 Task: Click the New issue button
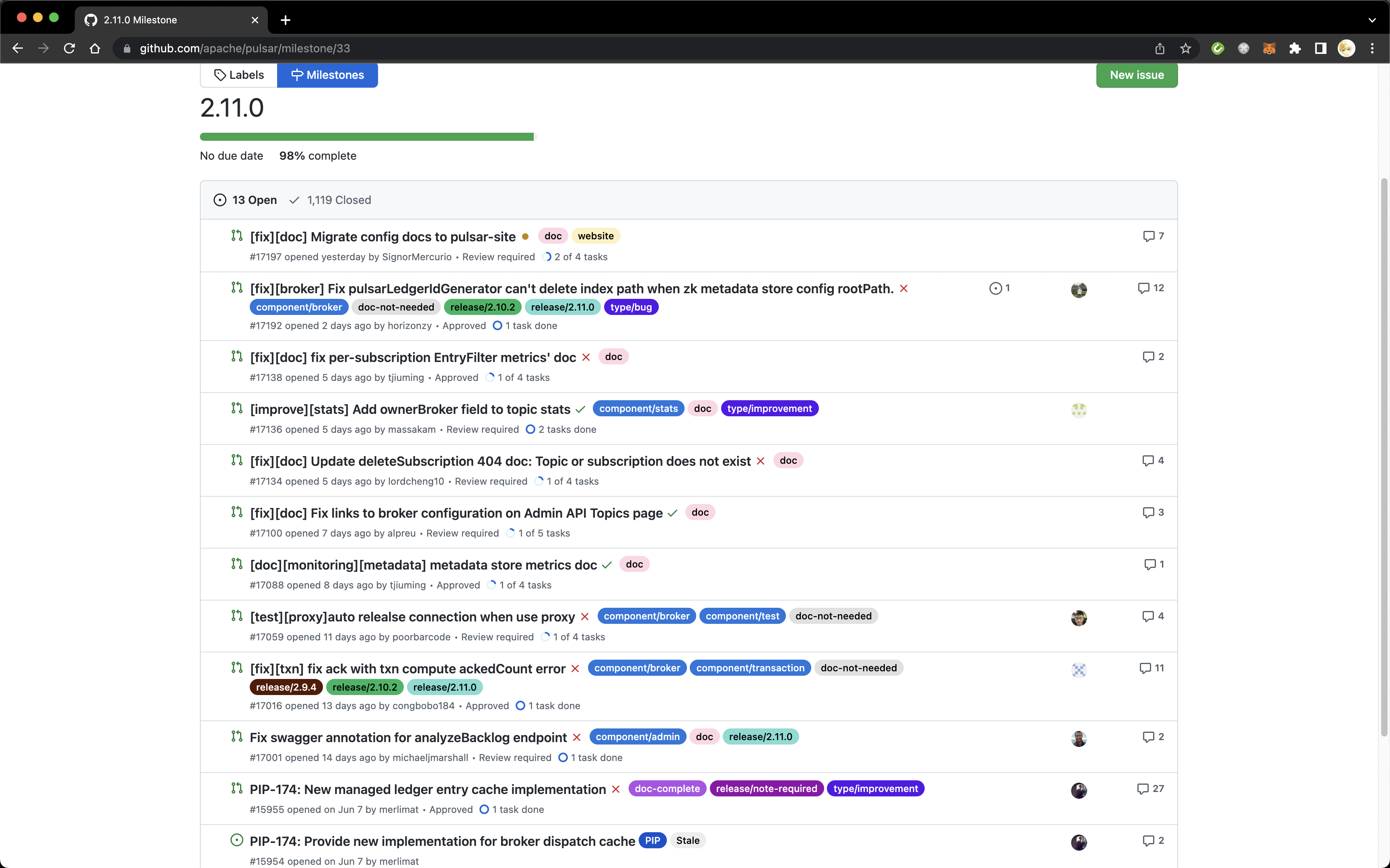coord(1136,75)
